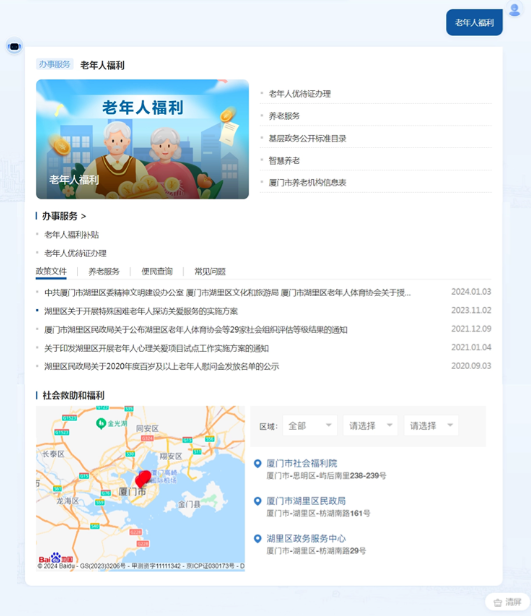
Task: Open the second 请选择 dropdown
Action: [x=370, y=425]
